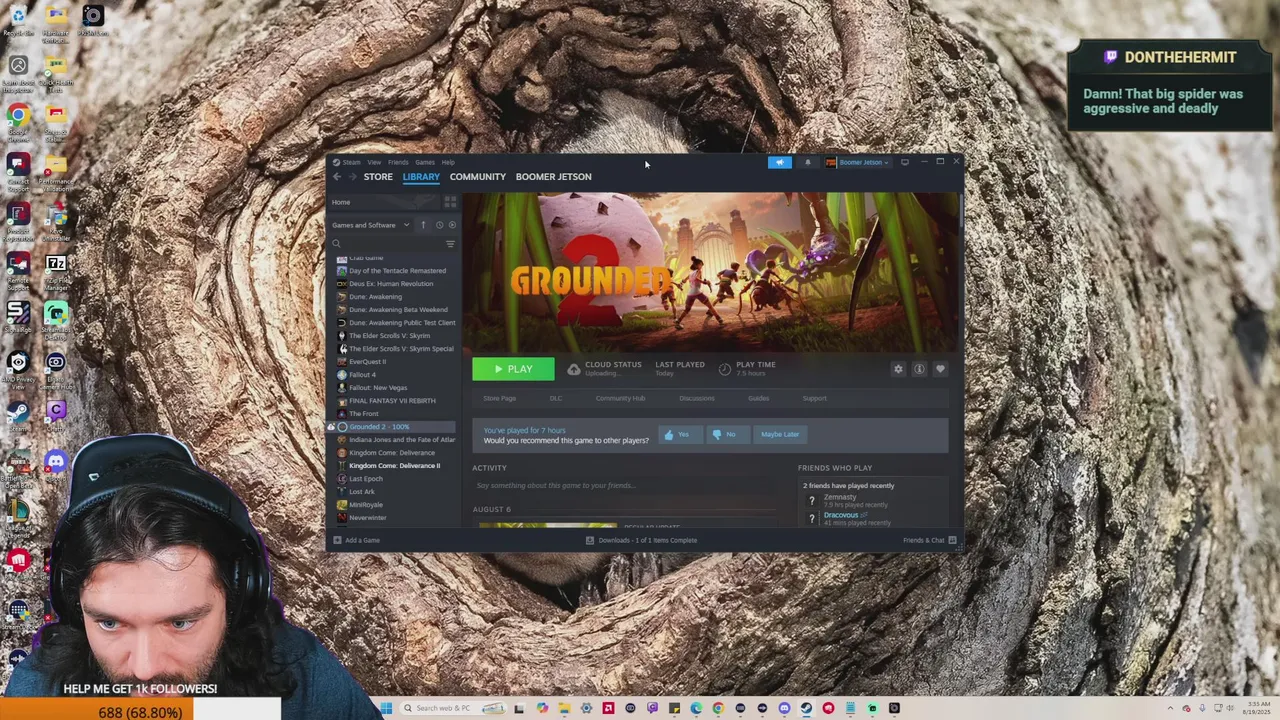Open the Downloads status bar
1280x720 pixels.
coord(642,540)
